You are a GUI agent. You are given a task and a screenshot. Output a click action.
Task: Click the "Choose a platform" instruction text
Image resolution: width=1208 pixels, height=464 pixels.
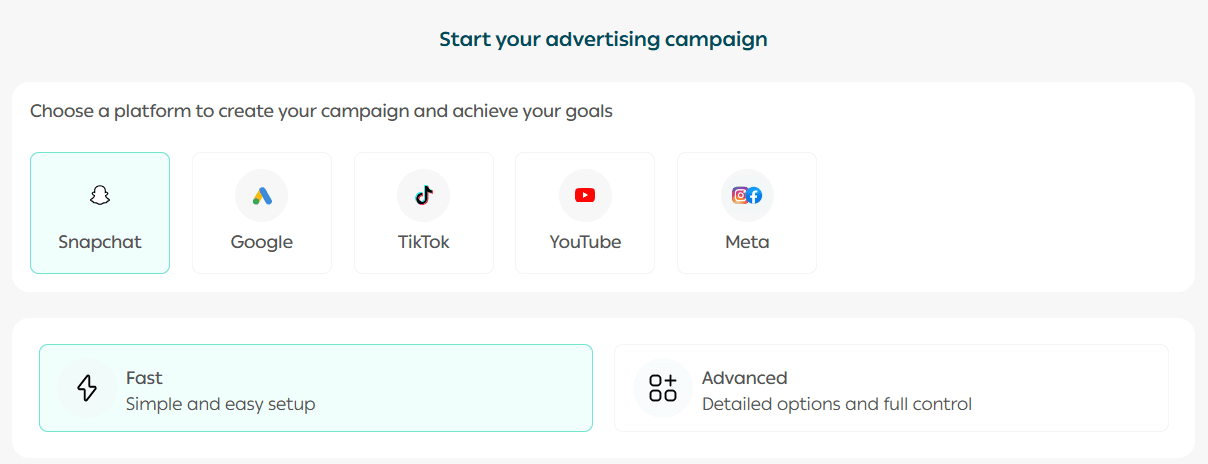(321, 111)
